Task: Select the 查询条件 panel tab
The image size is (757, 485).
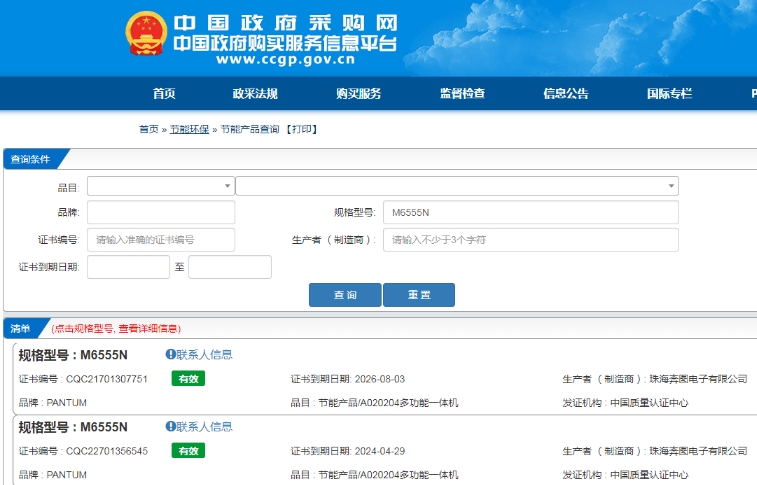Action: (31, 159)
